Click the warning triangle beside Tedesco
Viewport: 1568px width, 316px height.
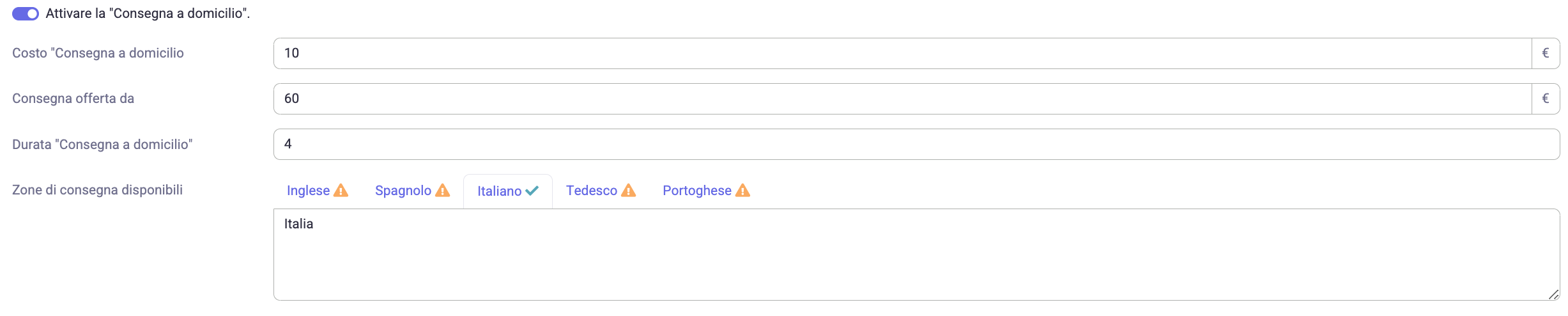[x=629, y=191]
